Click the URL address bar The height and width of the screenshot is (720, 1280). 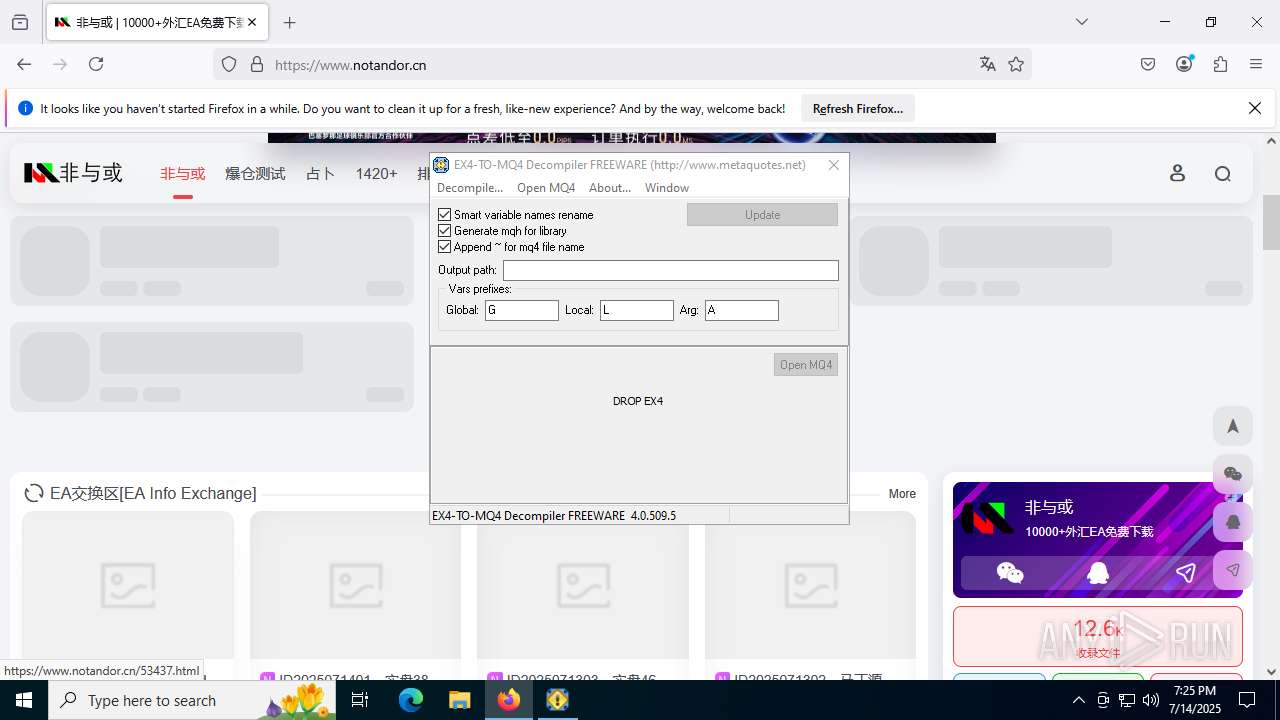point(620,64)
